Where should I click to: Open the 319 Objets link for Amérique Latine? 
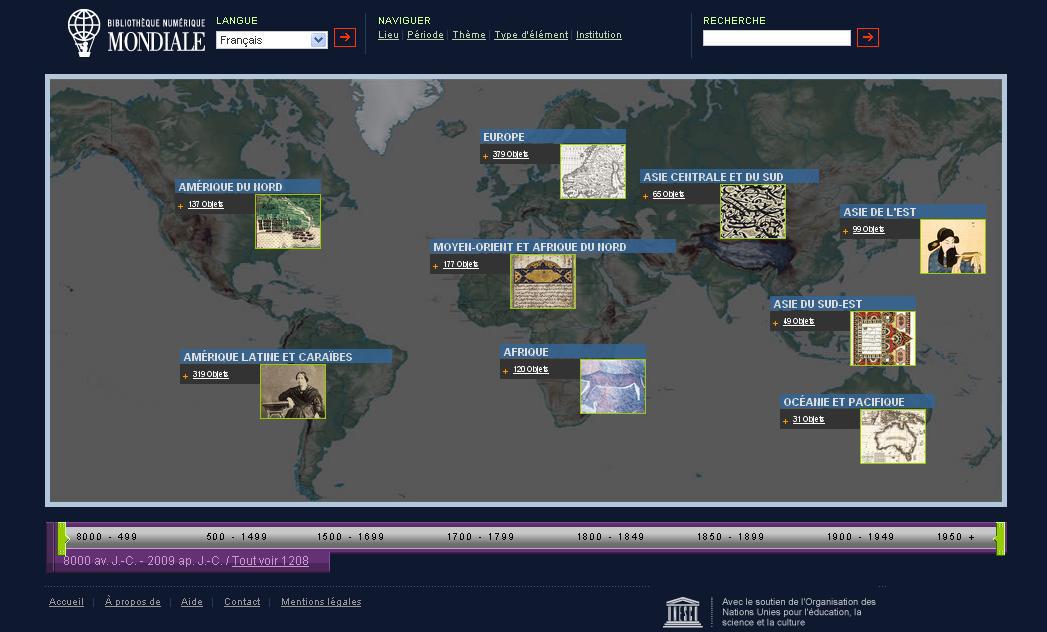pos(210,374)
